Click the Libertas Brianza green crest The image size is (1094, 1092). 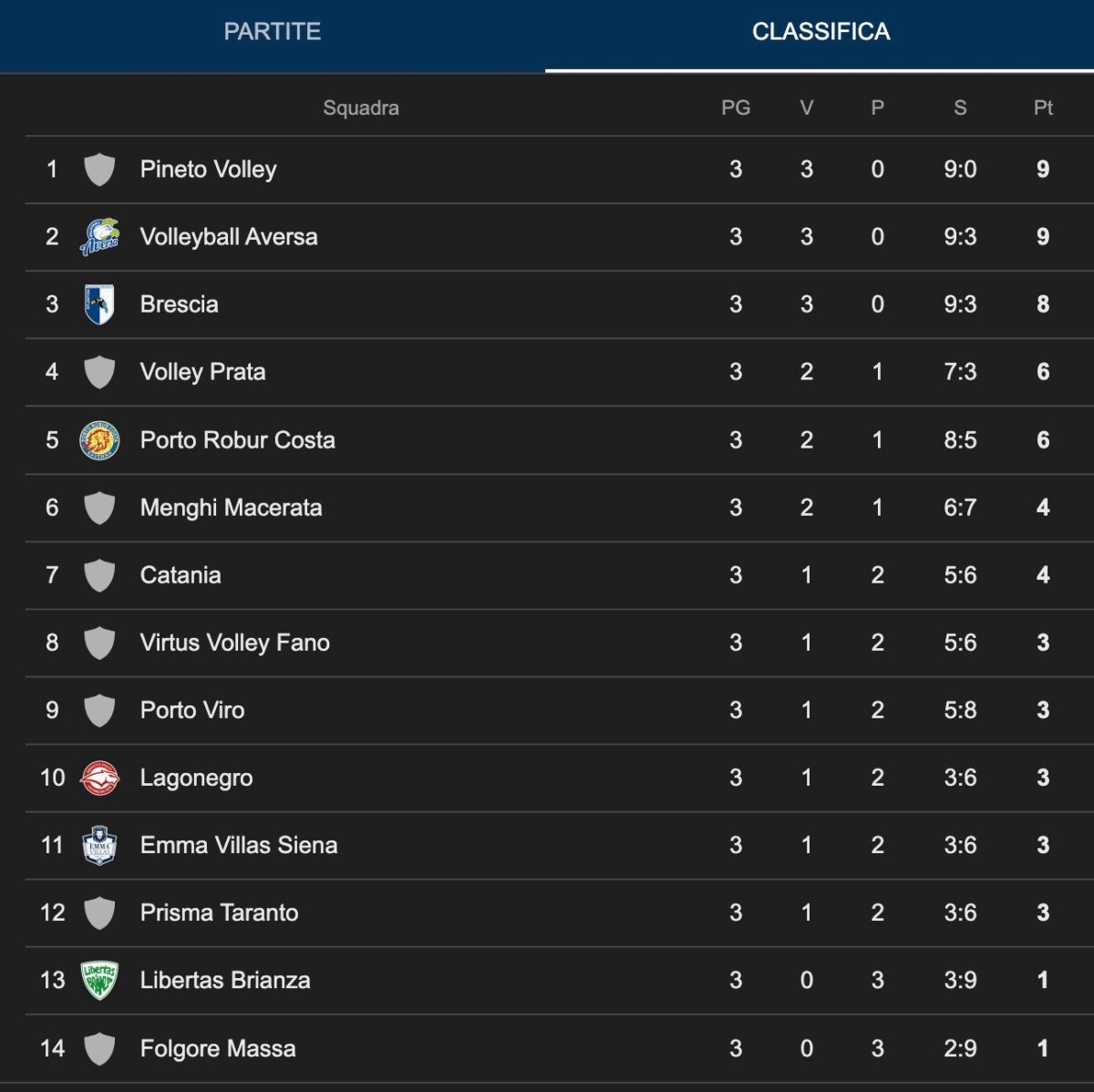point(100,981)
